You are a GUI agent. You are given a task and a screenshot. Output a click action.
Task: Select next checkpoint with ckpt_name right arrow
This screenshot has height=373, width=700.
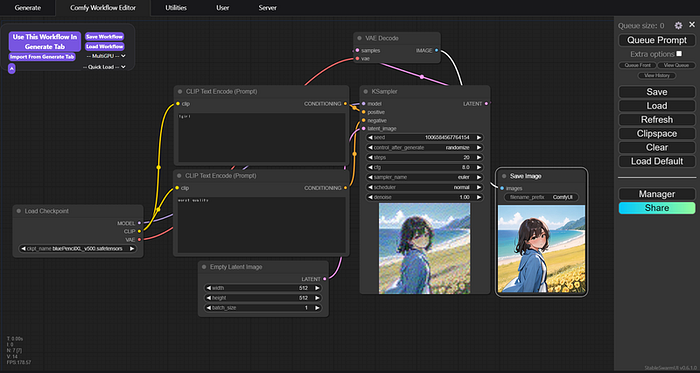coord(132,249)
